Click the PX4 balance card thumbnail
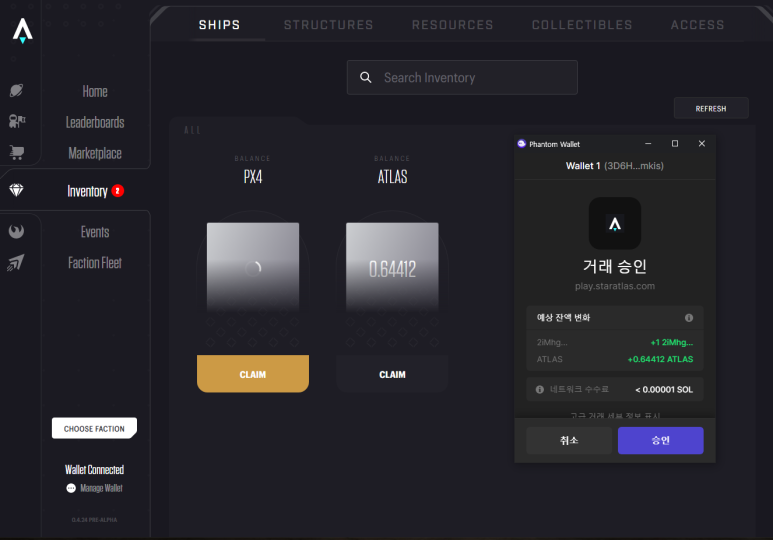Viewport: 773px width, 540px height. coord(253,267)
